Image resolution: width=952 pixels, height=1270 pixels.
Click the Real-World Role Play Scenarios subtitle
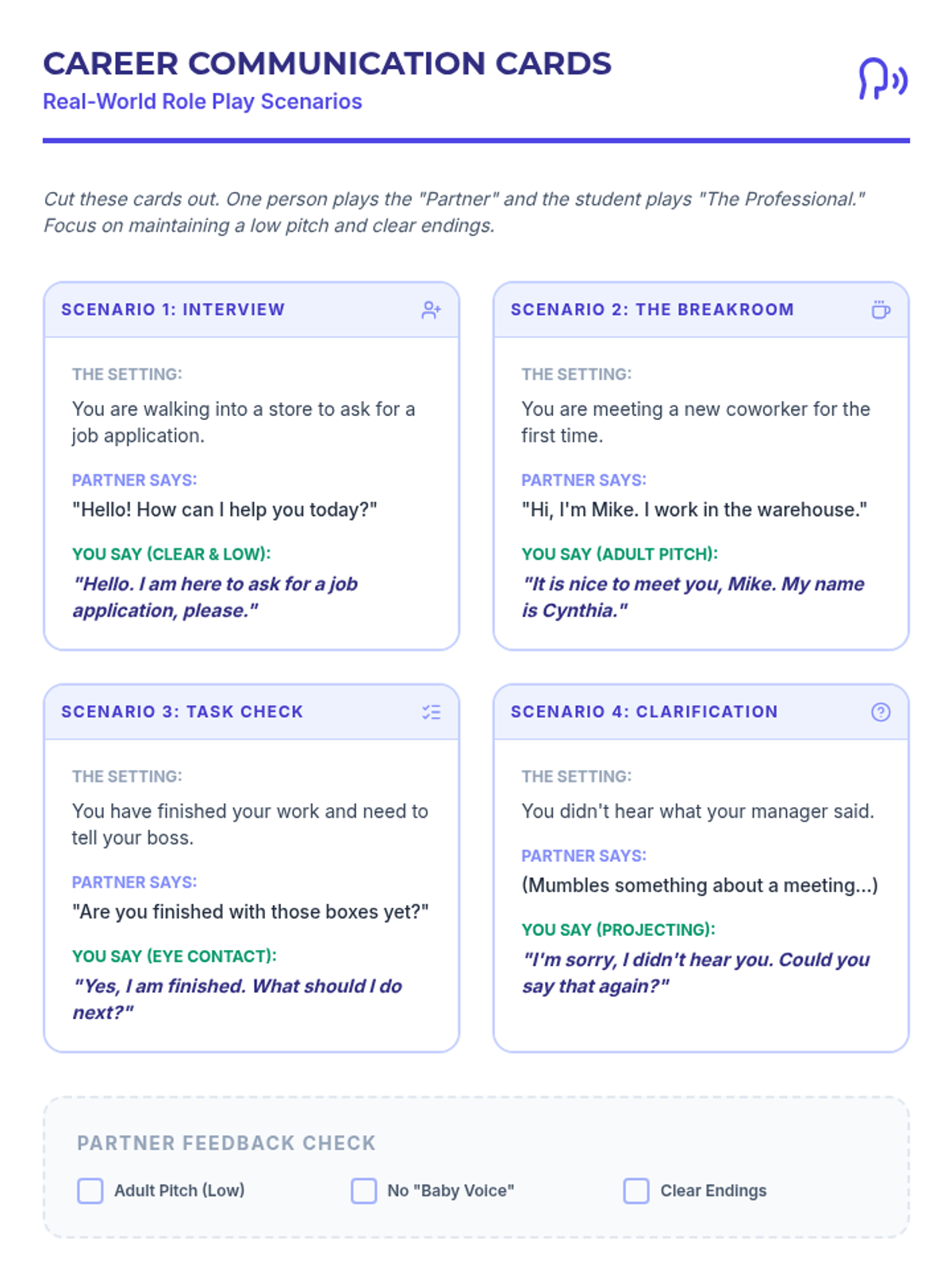[202, 102]
